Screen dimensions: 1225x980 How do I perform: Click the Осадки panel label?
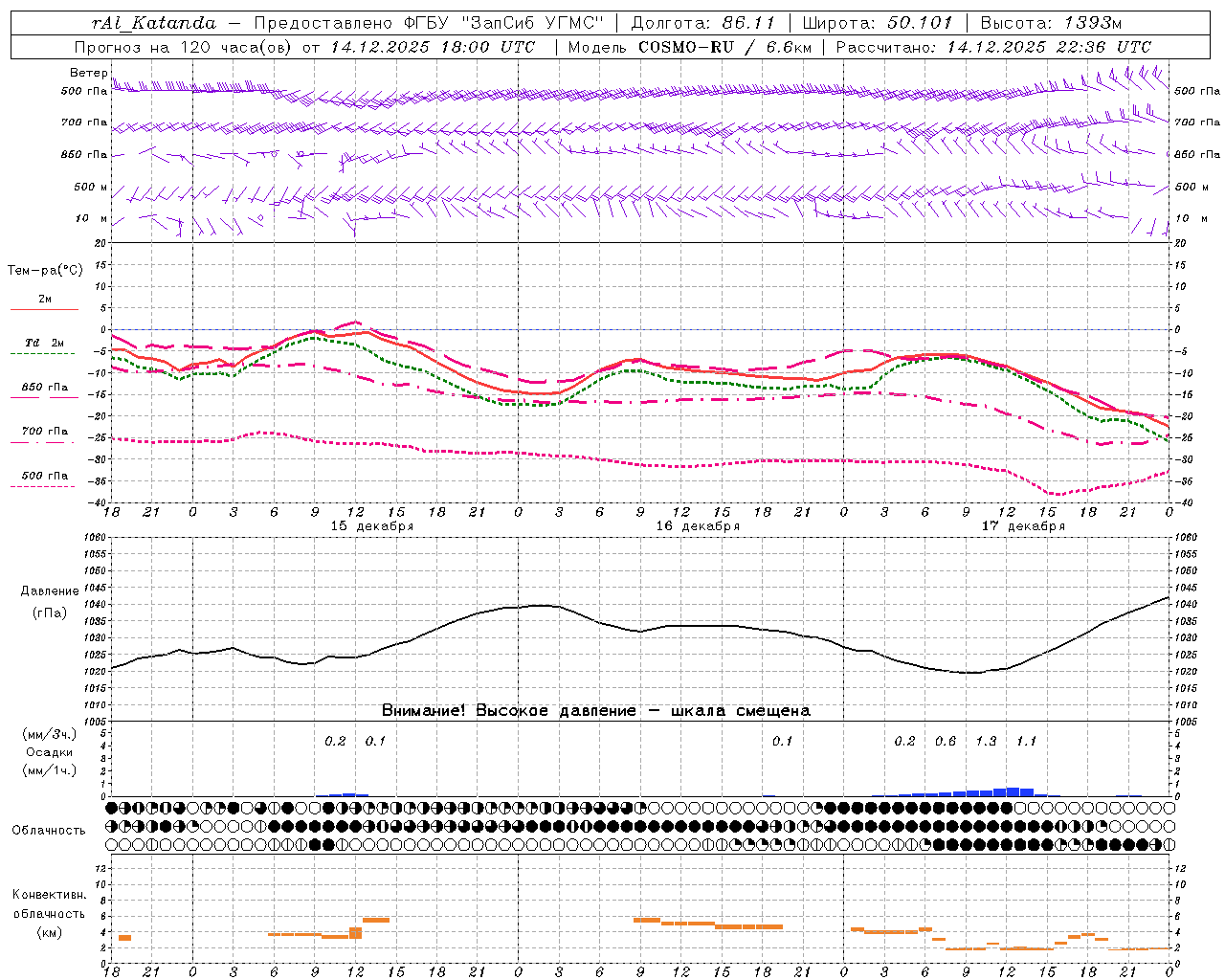tap(49, 752)
